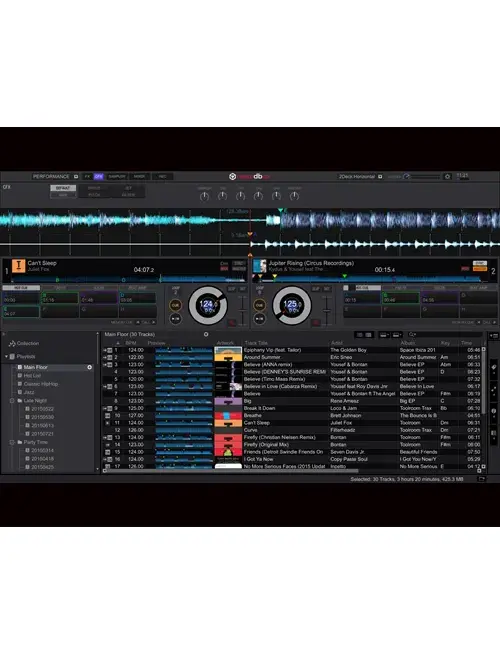This screenshot has width=500, height=655.
Task: Select the HOT CUE tab on deck 1
Action: coord(21,288)
